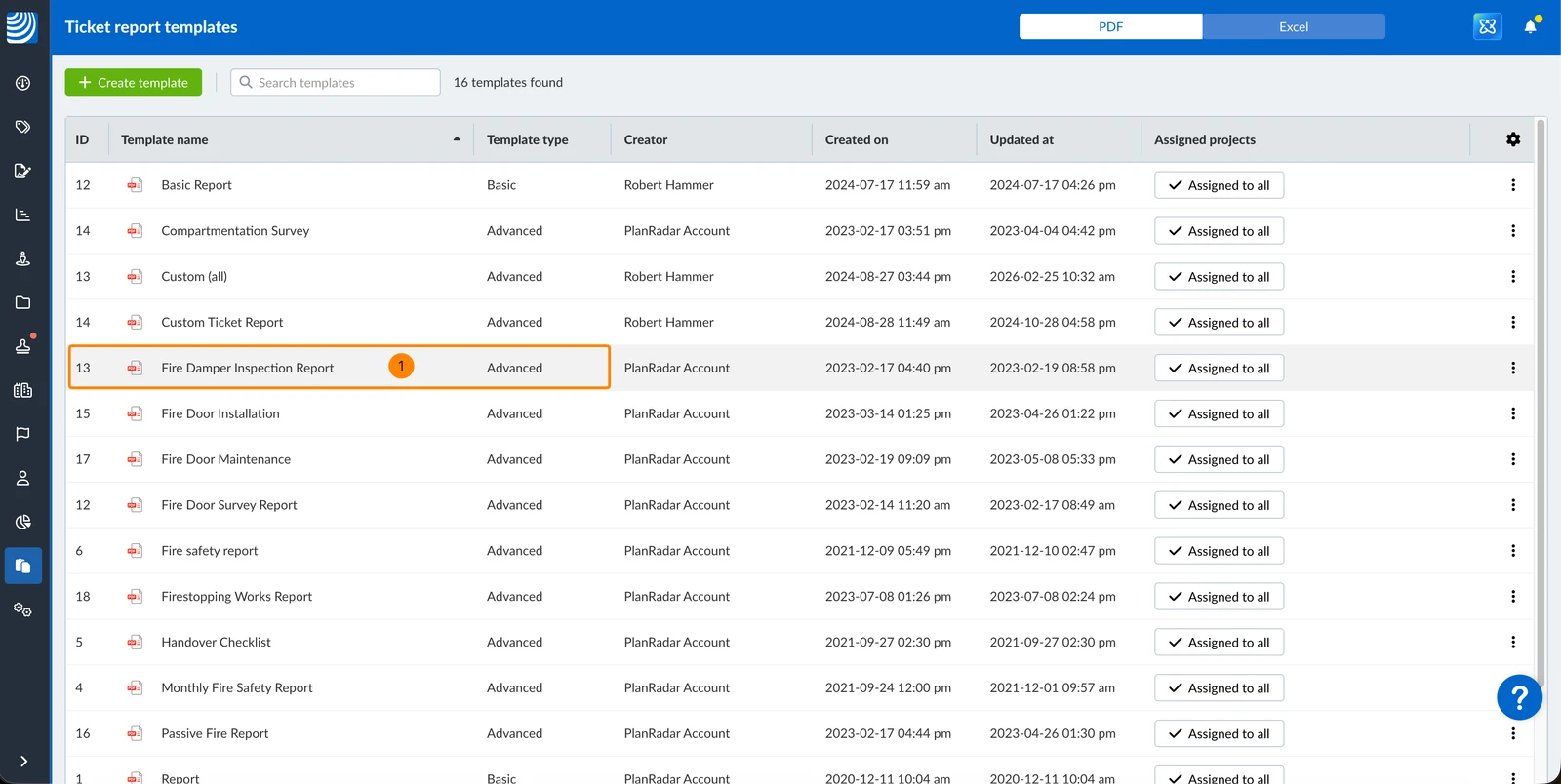Open three-dot menu for Fire Damper Inspection Report
Screen dimensions: 1561x784
tap(1513, 368)
